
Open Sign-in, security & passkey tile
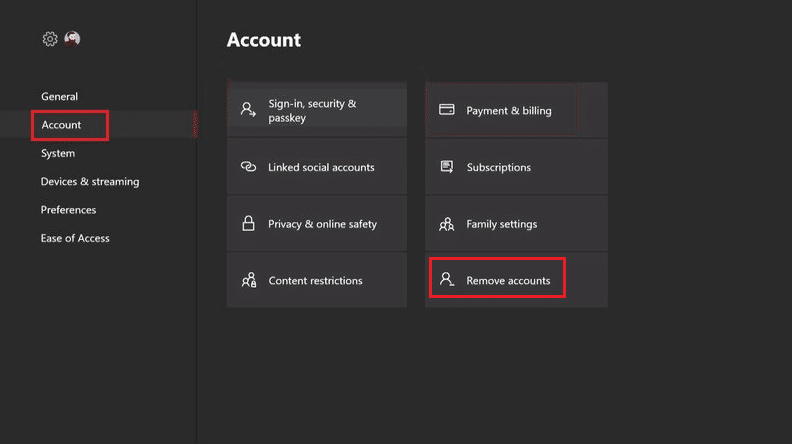point(317,110)
